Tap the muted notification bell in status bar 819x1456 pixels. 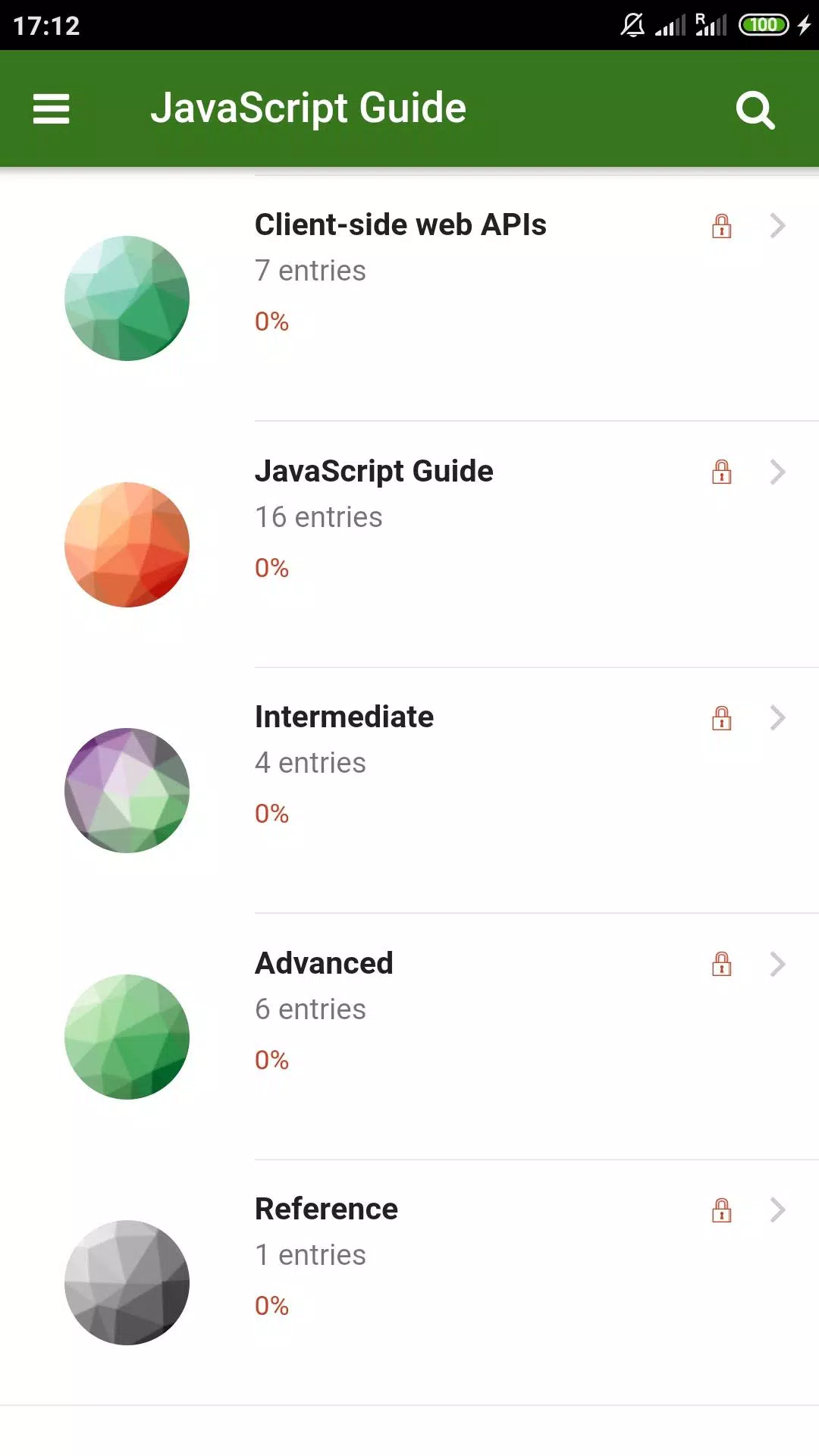[632, 25]
